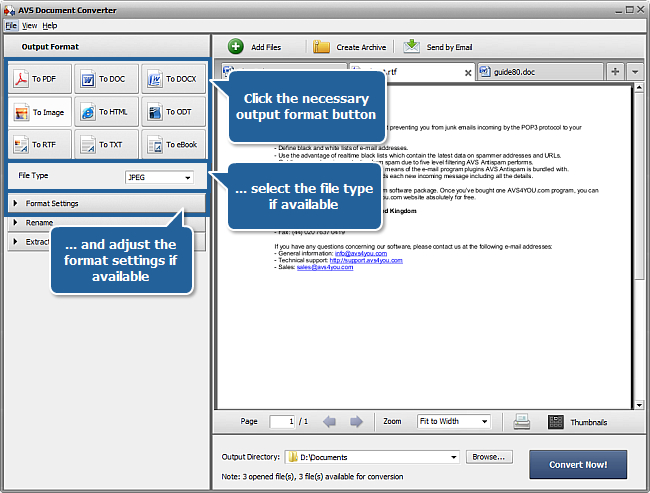This screenshot has height=493, width=650.
Task: Add a new file tab with plus
Action: click(x=615, y=72)
